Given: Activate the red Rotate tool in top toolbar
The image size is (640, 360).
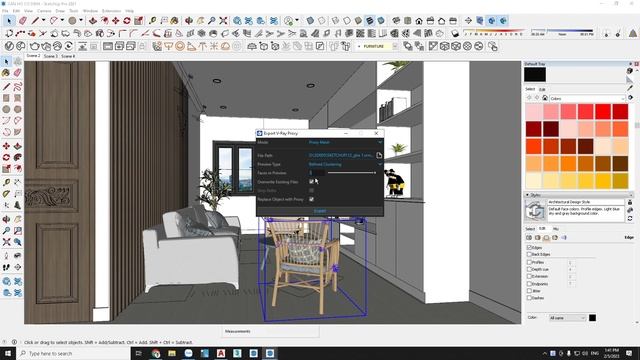Looking at the screenshot, I should tap(127, 20).
